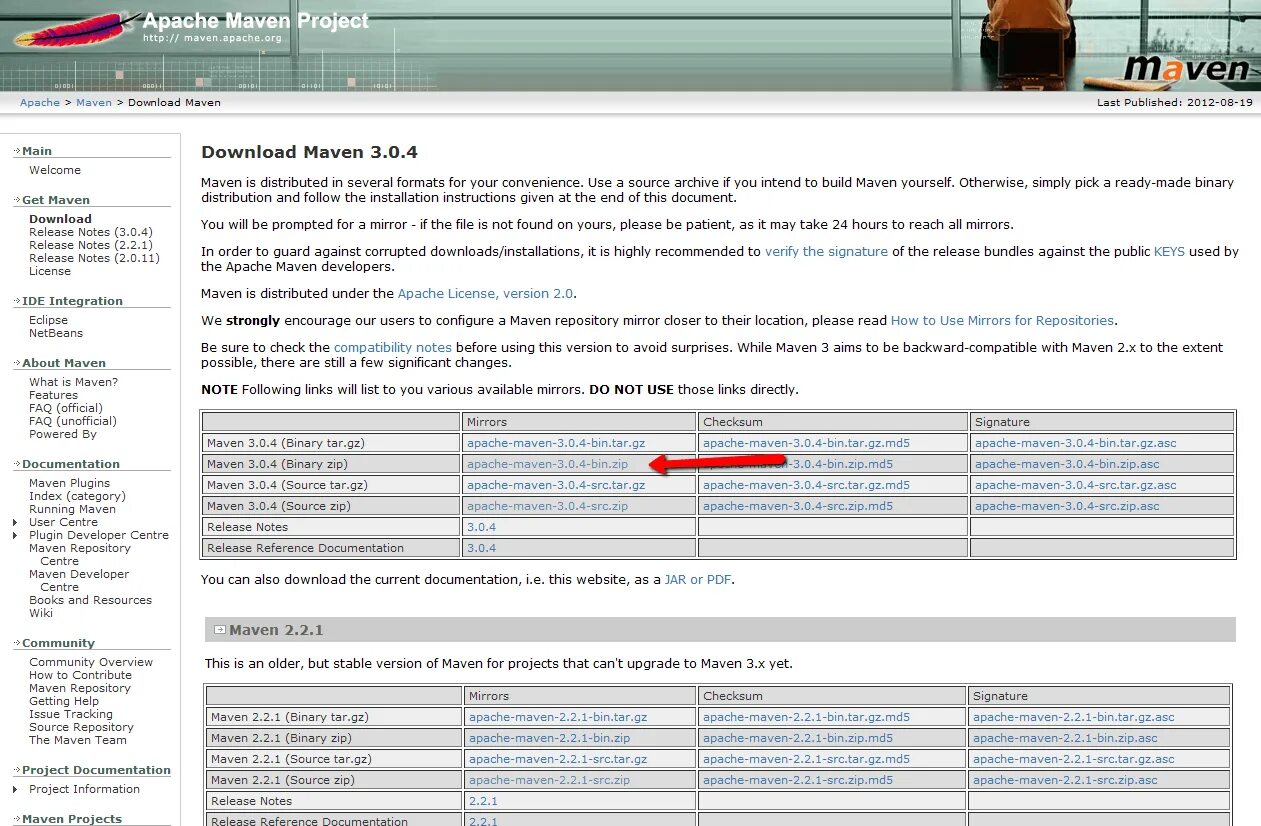Click the verify the signature link

pos(826,252)
